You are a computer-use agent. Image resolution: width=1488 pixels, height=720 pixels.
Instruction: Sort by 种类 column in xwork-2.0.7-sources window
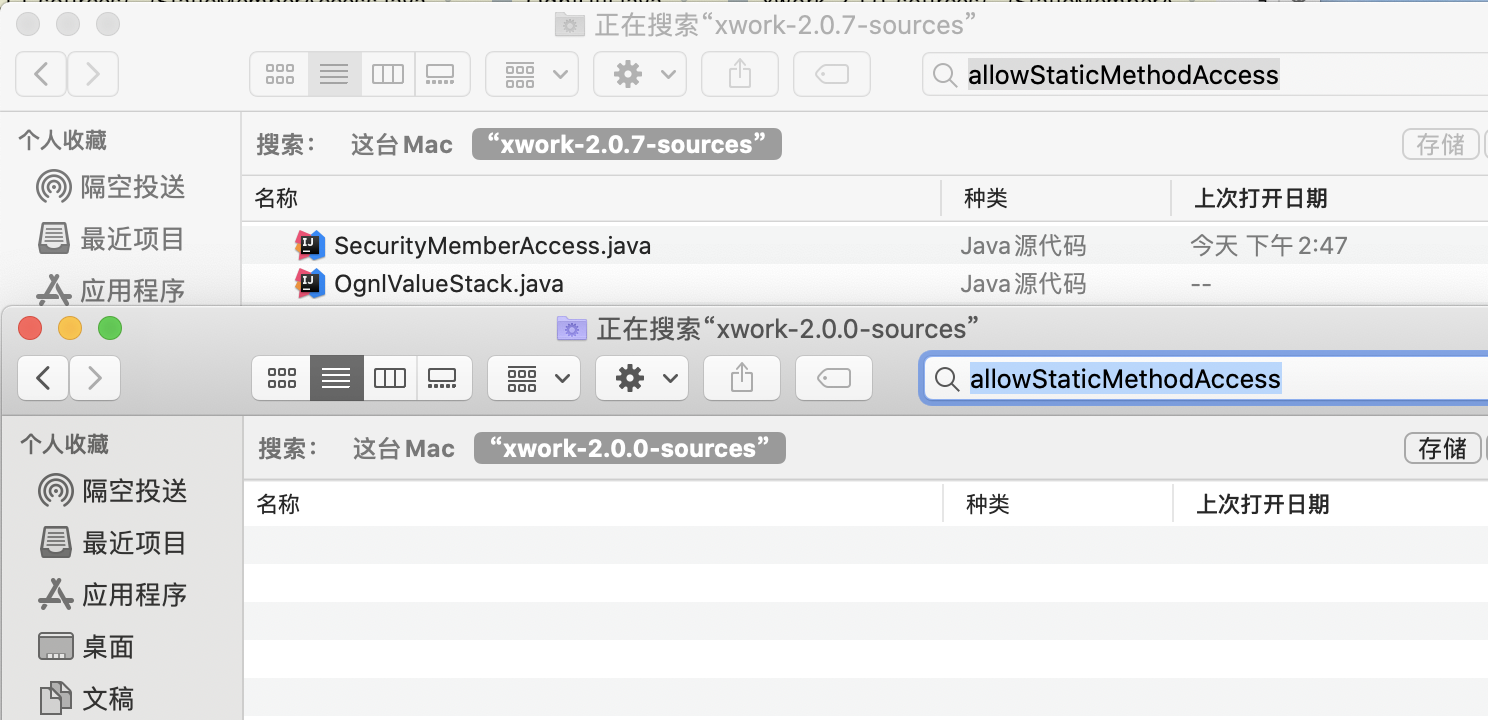pyautogui.click(x=1056, y=198)
